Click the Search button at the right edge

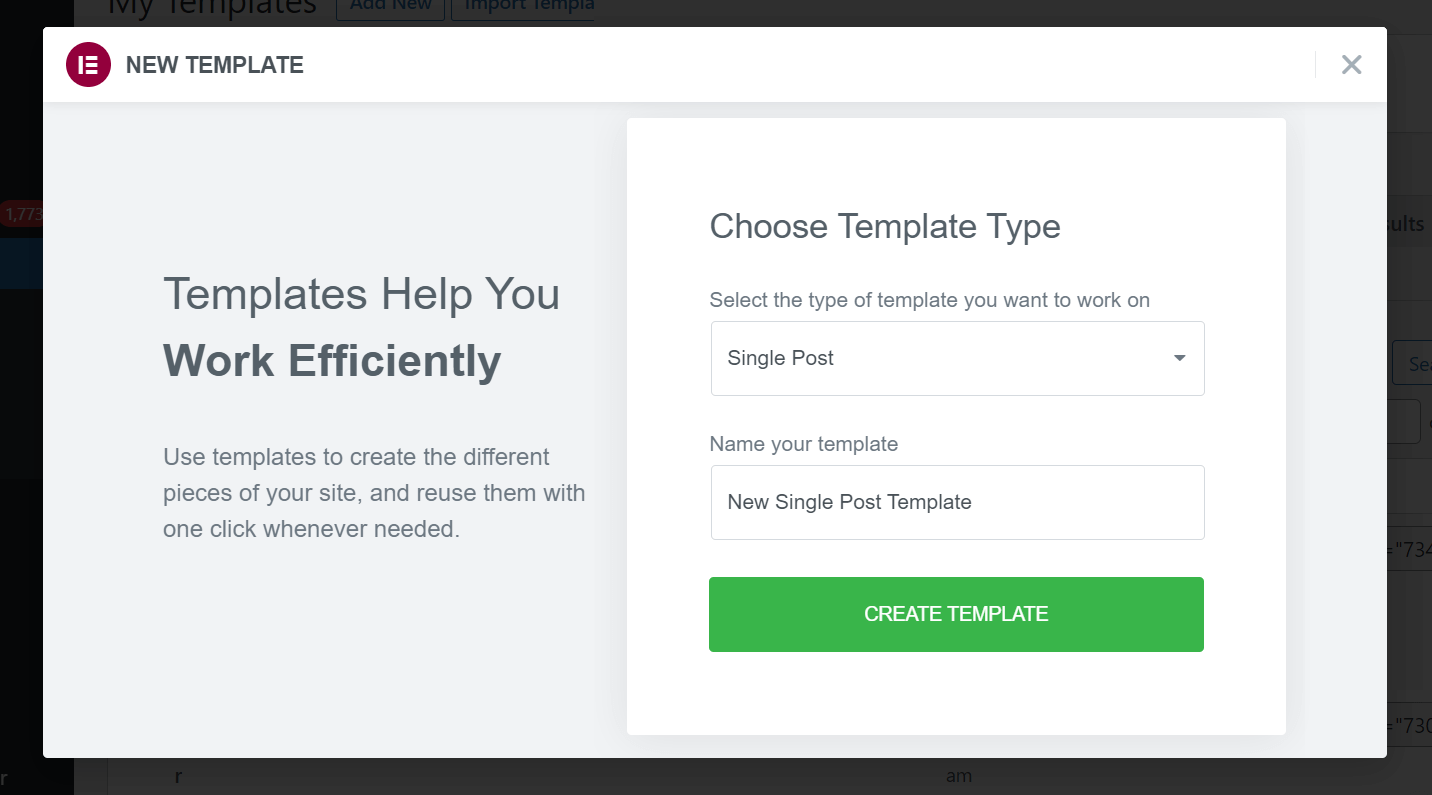coord(1418,362)
